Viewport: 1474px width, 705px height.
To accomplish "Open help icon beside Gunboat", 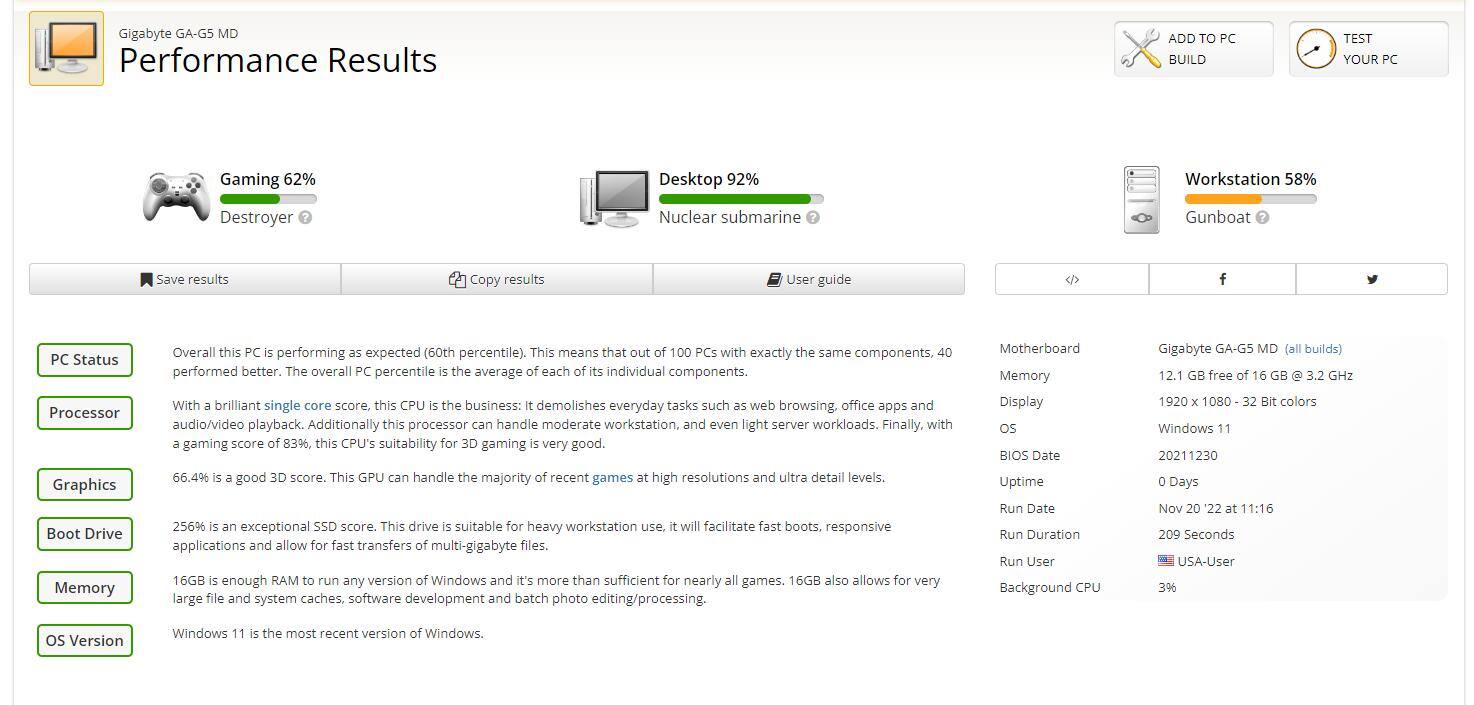I will (x=1262, y=218).
